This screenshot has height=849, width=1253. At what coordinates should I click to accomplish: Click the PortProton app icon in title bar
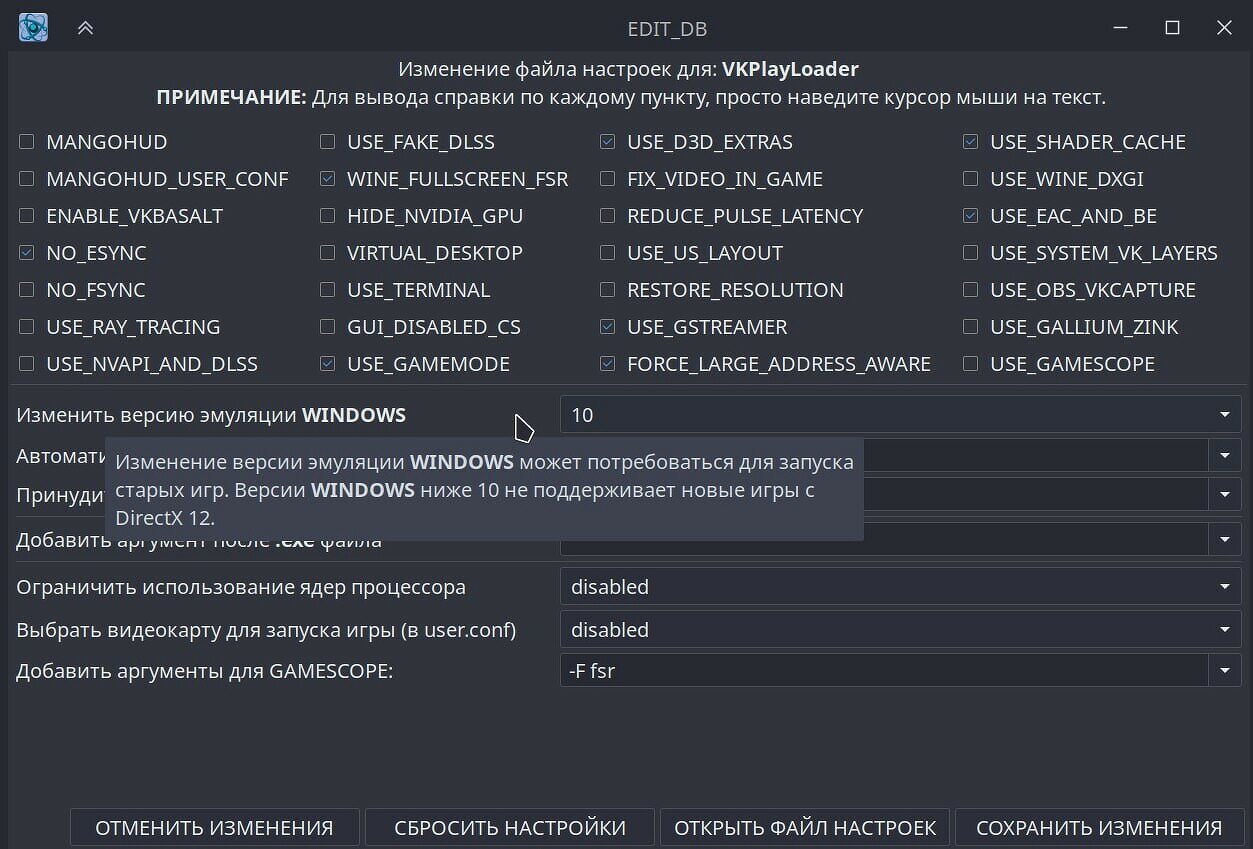click(33, 27)
